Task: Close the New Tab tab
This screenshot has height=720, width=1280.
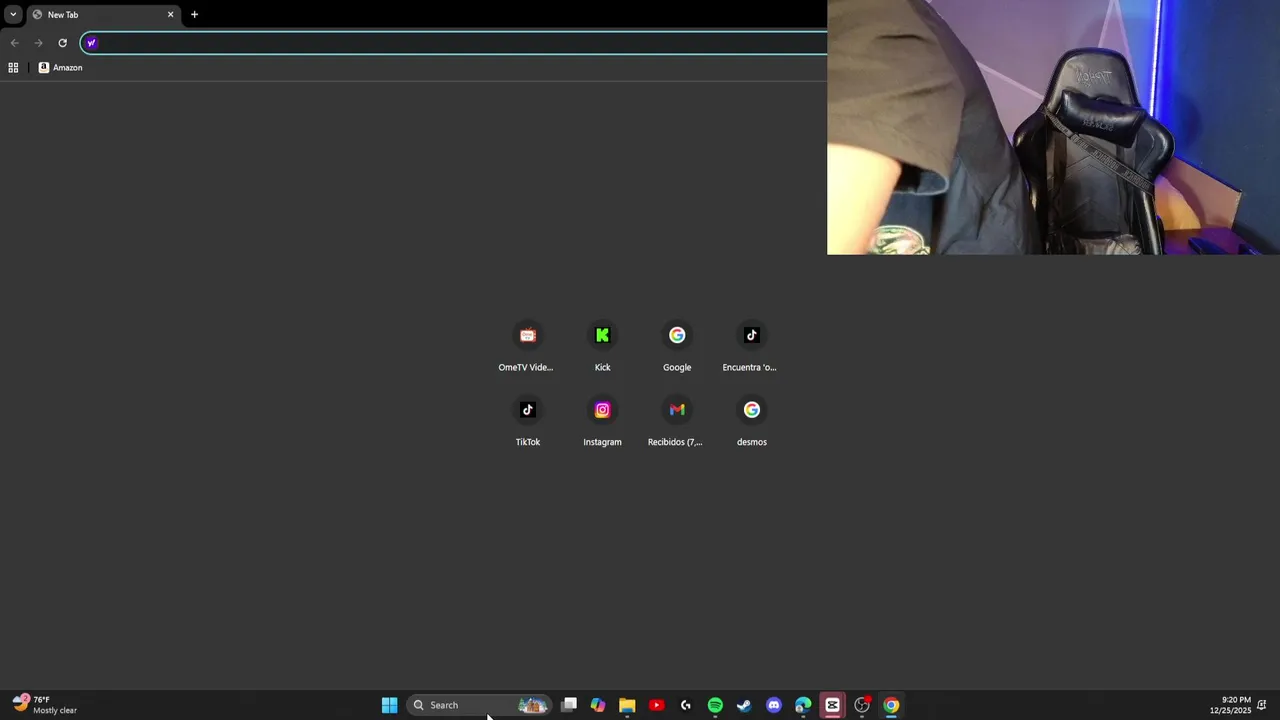Action: tap(170, 15)
